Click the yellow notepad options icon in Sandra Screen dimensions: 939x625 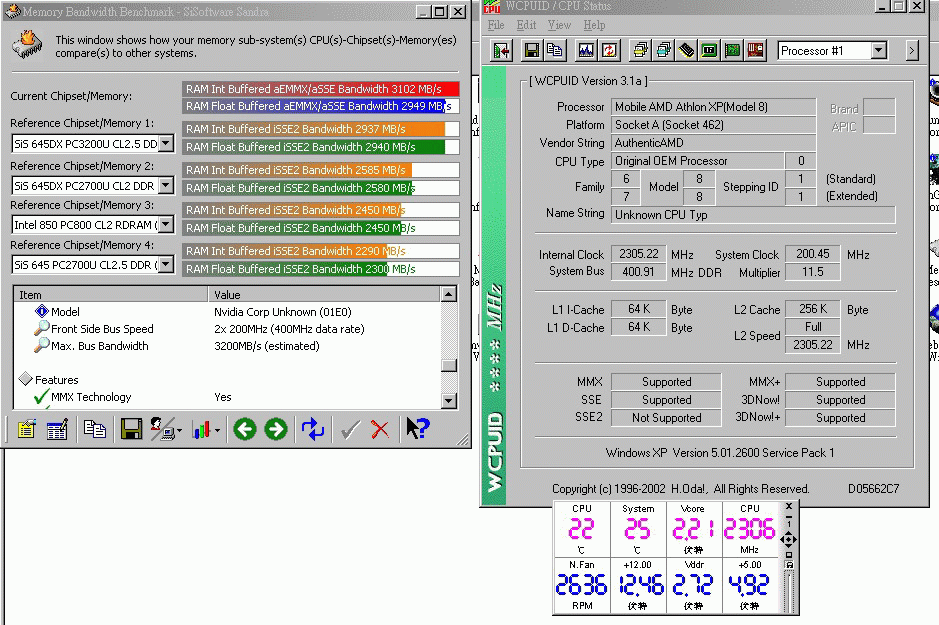pyautogui.click(x=26, y=429)
